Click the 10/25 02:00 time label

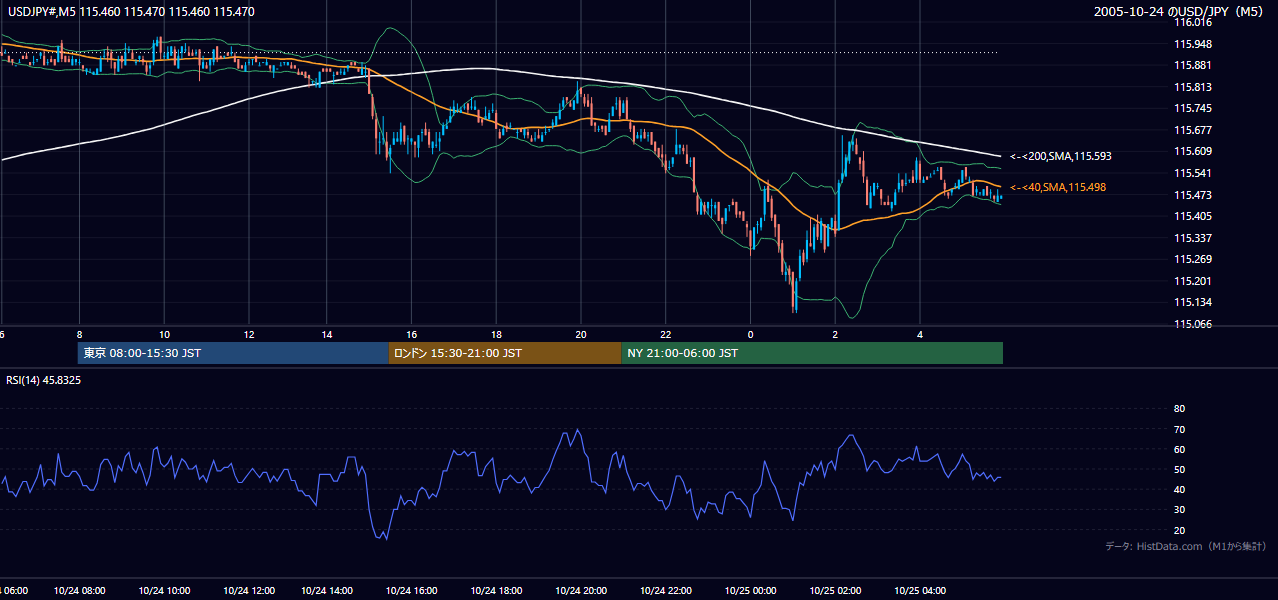point(835,590)
